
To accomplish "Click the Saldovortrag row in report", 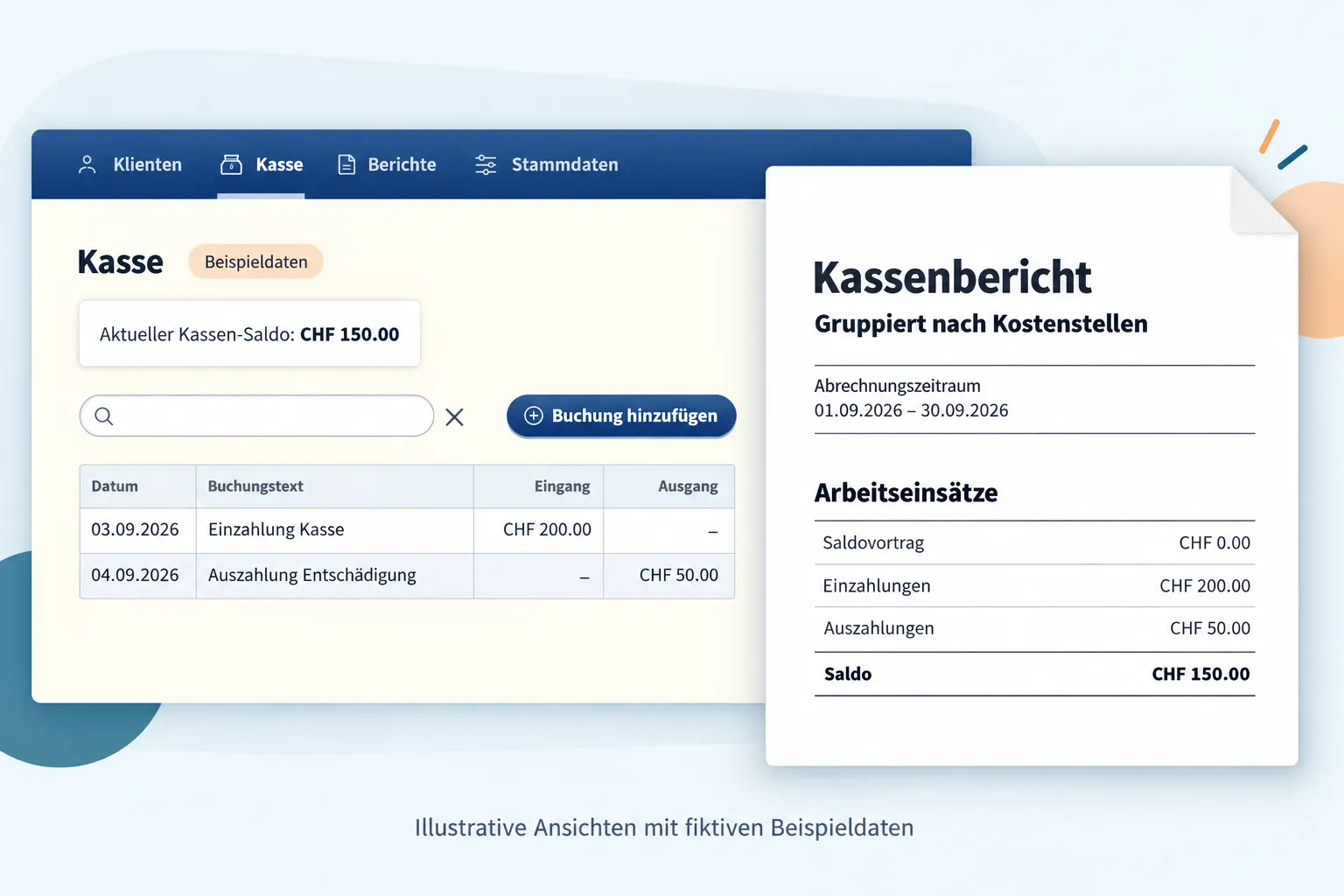I will pos(1034,542).
